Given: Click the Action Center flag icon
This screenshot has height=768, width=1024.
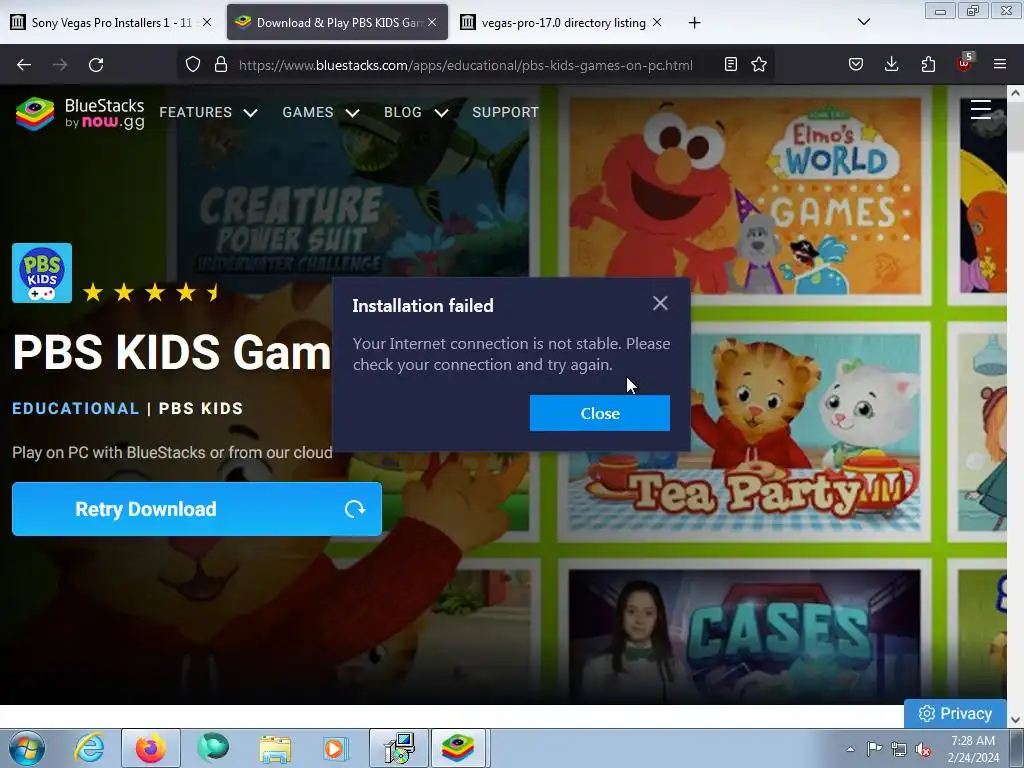Looking at the screenshot, I should (874, 749).
